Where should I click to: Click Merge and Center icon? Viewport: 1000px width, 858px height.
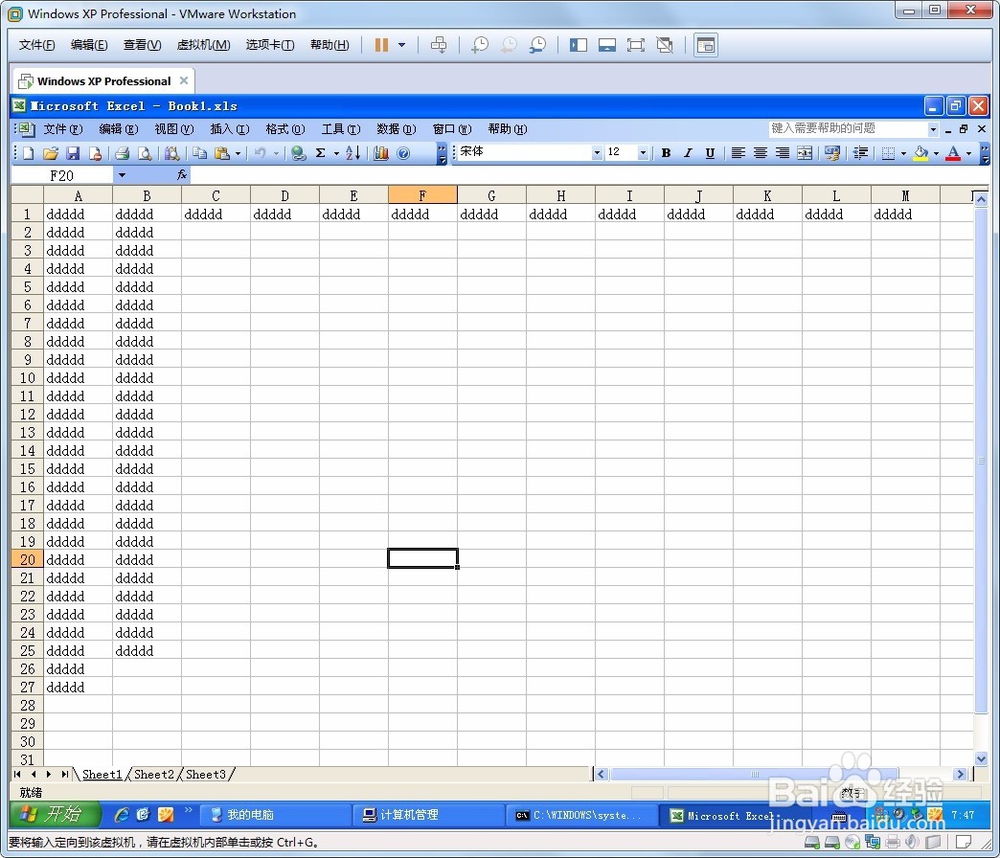pos(805,153)
